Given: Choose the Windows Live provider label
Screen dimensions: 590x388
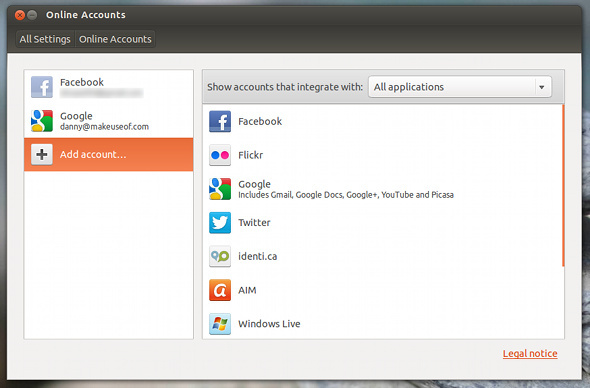Looking at the screenshot, I should coord(269,324).
